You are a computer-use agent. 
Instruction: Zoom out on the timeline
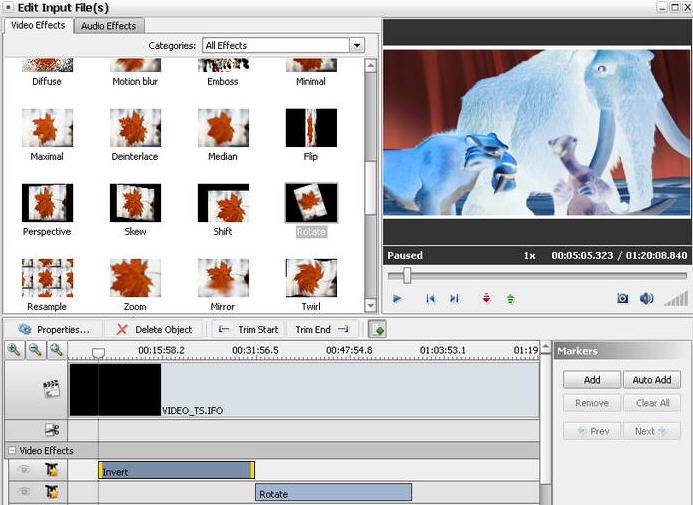35,350
